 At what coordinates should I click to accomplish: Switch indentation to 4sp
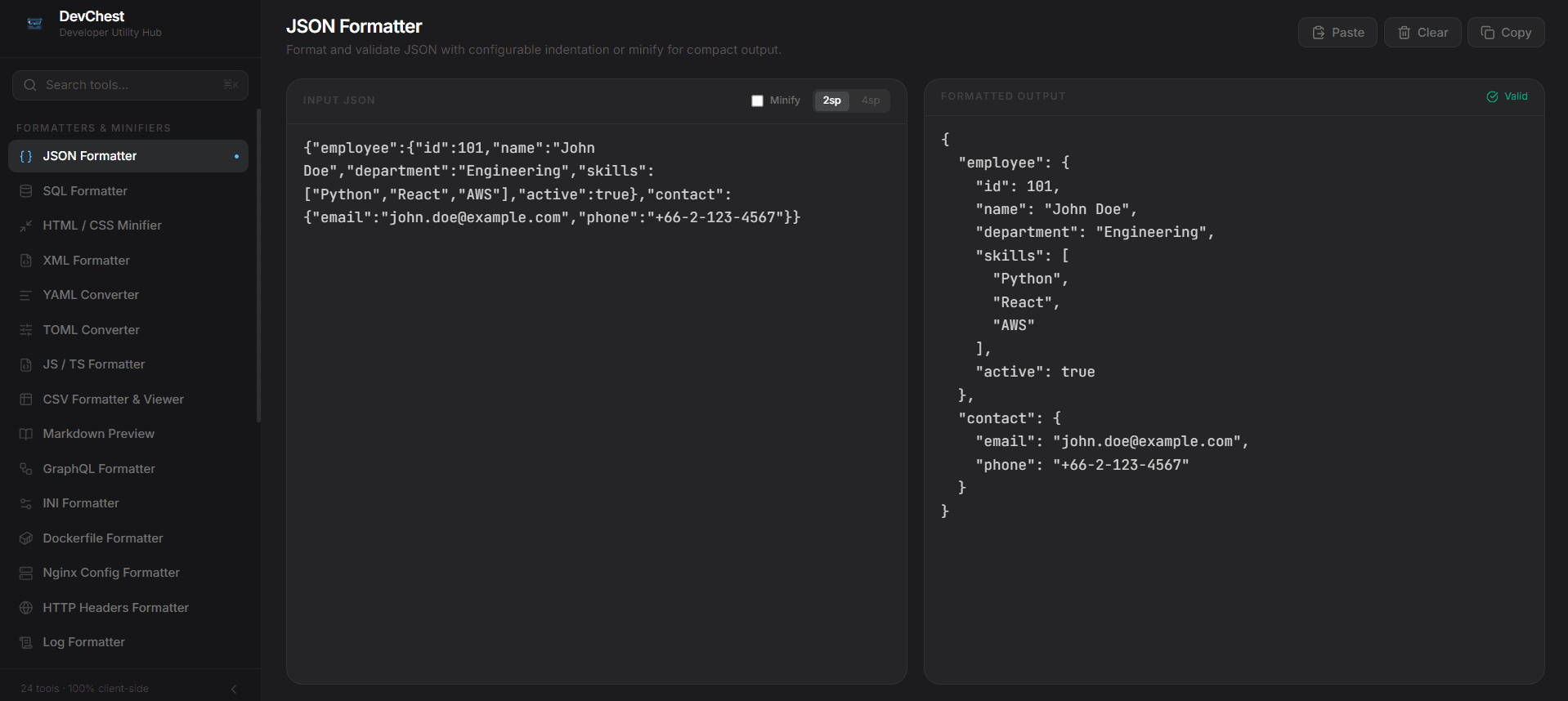coord(871,100)
